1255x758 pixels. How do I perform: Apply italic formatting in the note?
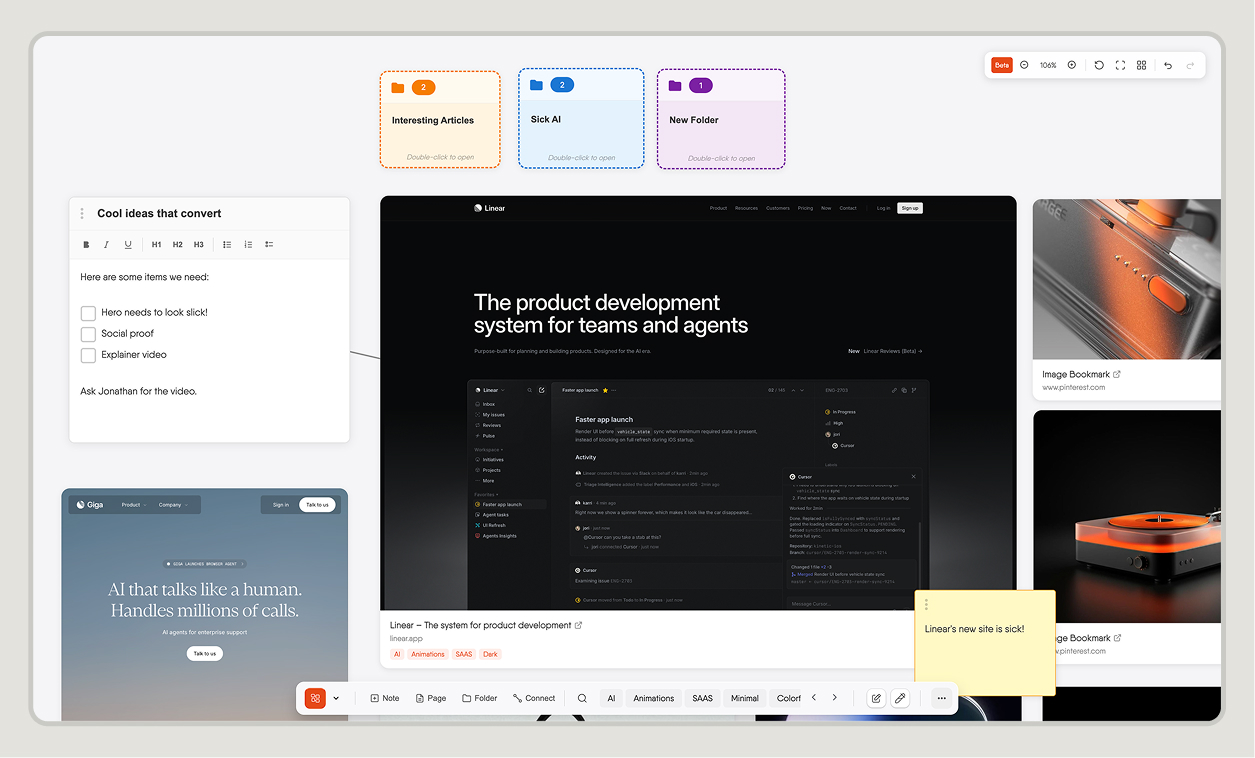(107, 244)
